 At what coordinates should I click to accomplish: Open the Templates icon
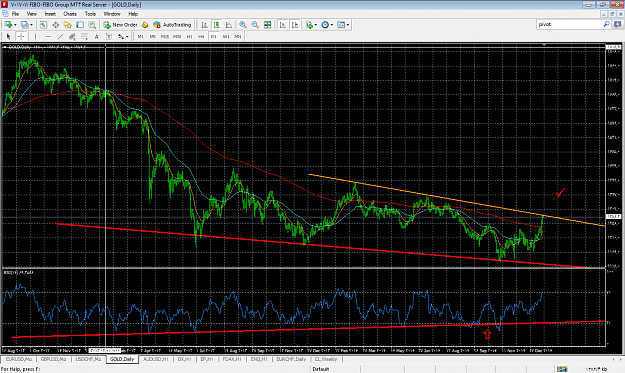[341, 25]
